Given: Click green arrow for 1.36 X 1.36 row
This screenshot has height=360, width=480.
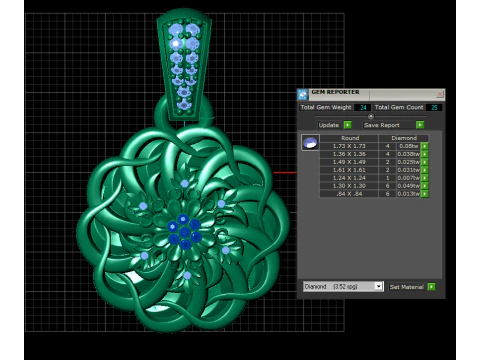Looking at the screenshot, I should (425, 154).
